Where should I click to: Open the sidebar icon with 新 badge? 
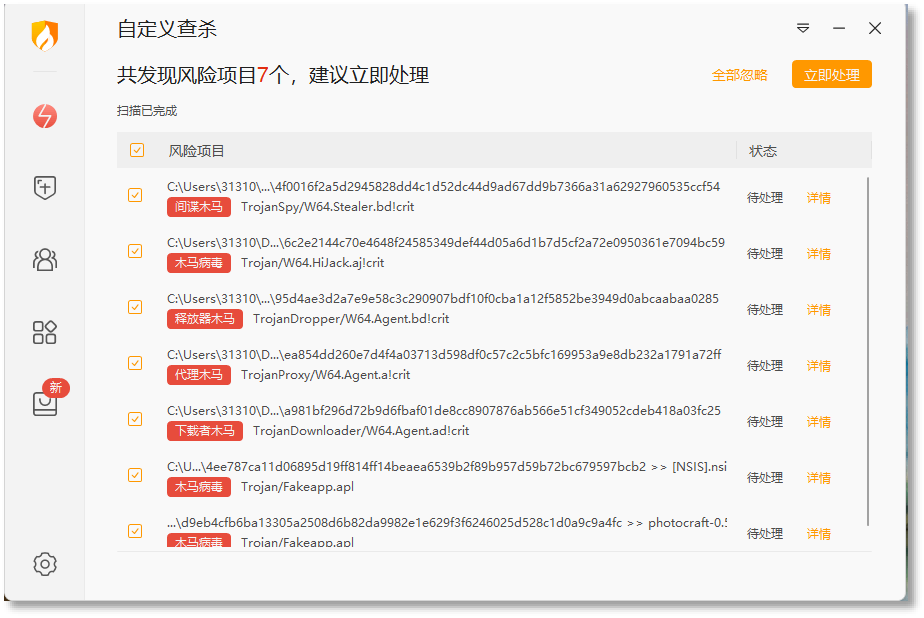[46, 401]
